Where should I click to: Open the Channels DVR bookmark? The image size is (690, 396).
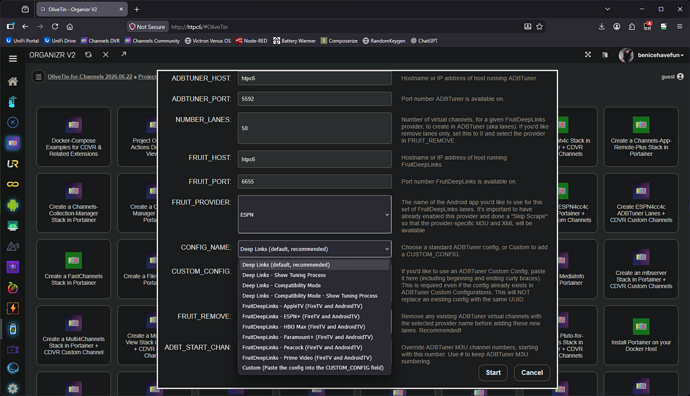tap(100, 41)
